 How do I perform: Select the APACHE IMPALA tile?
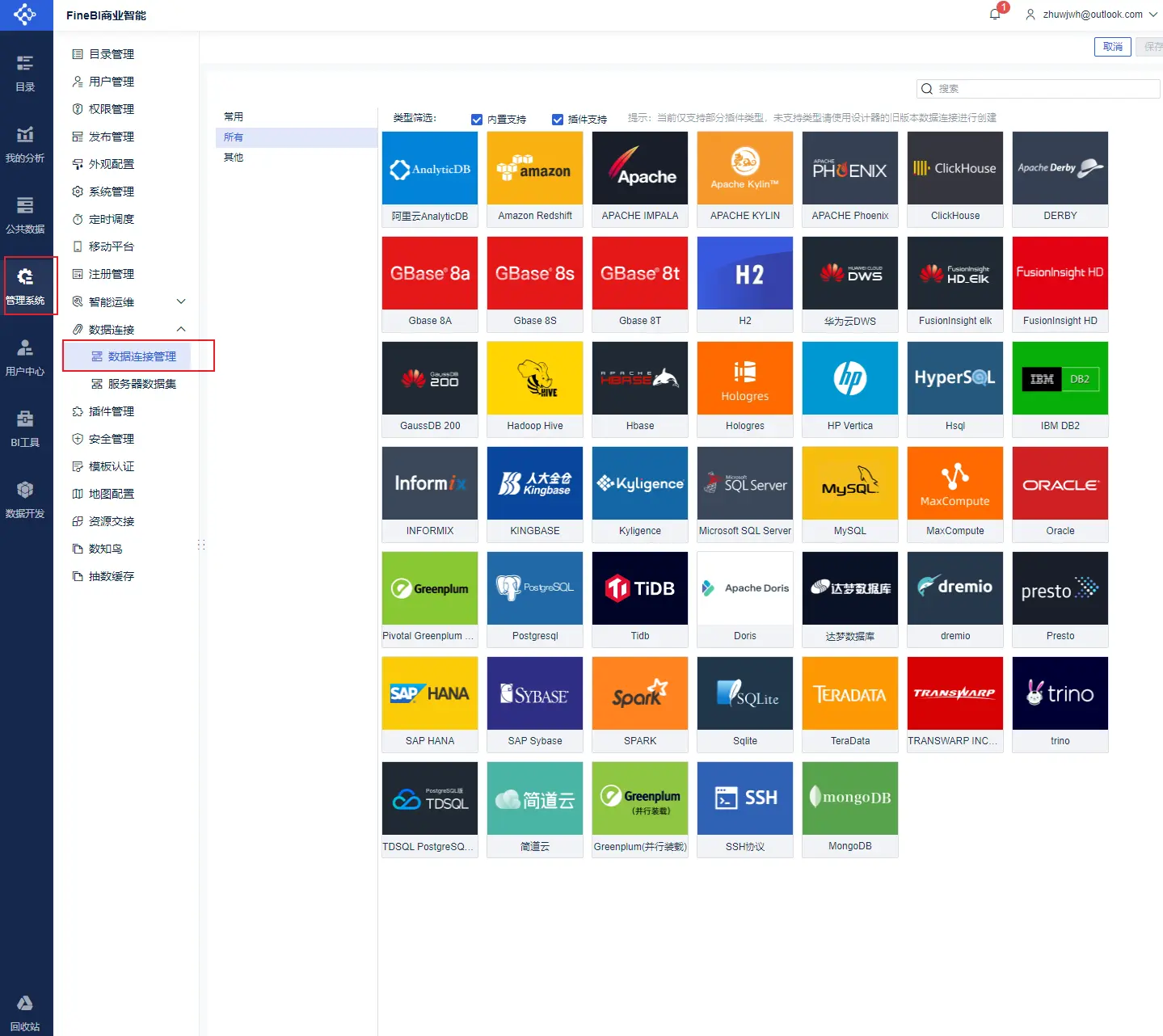(x=640, y=179)
